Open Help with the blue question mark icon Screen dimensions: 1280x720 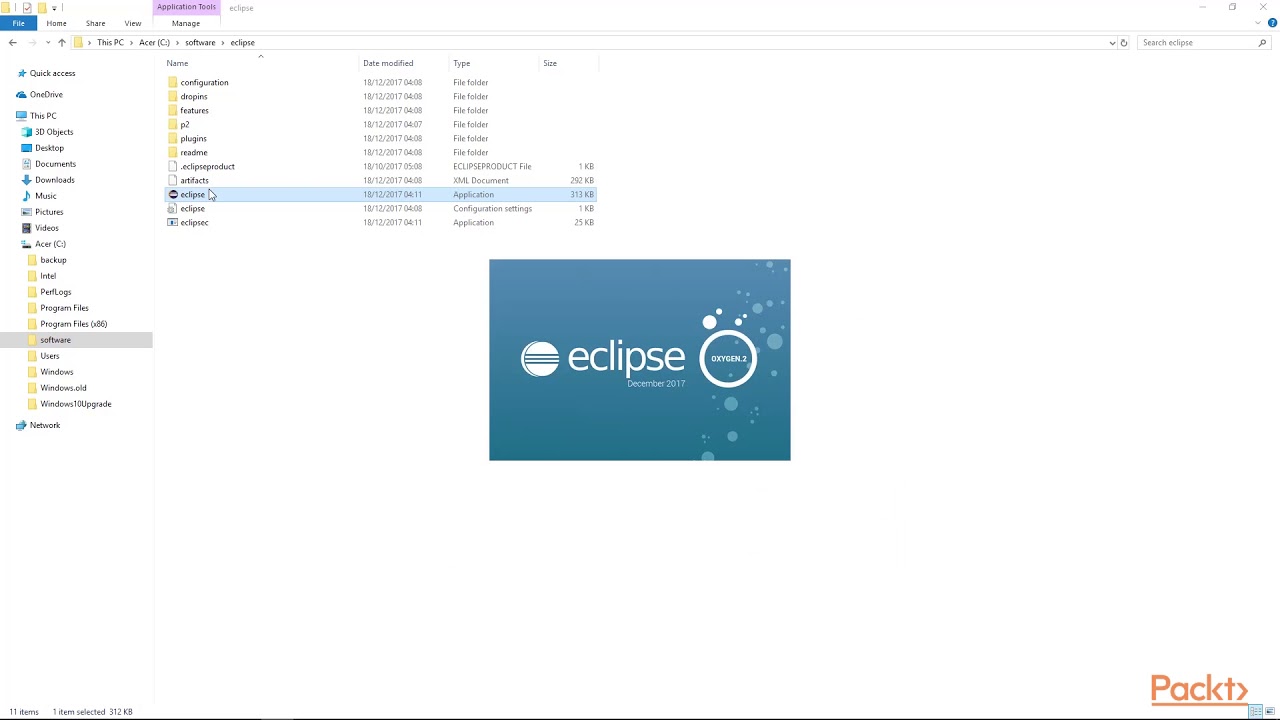coord(1272,23)
